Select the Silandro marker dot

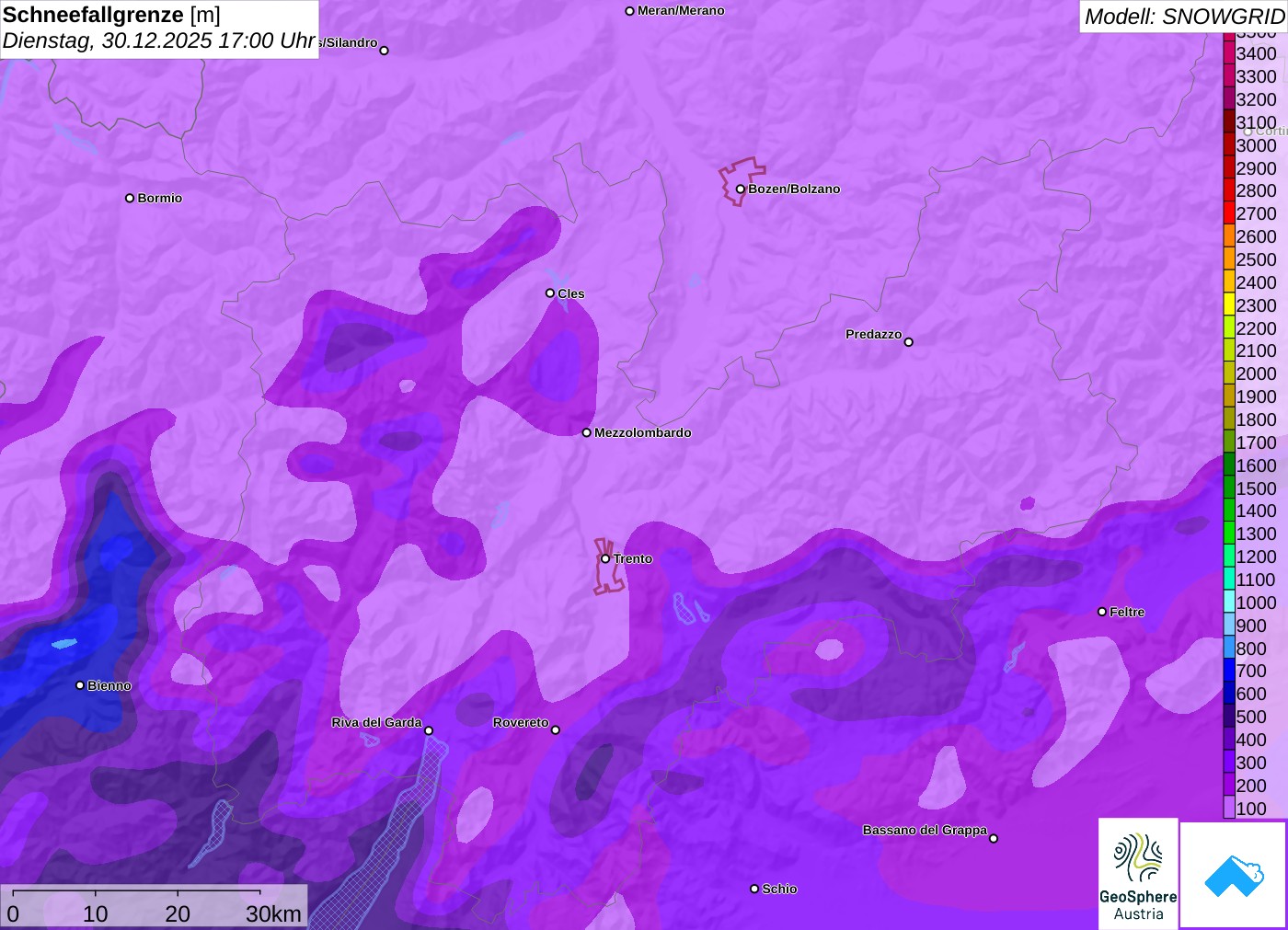coord(385,51)
